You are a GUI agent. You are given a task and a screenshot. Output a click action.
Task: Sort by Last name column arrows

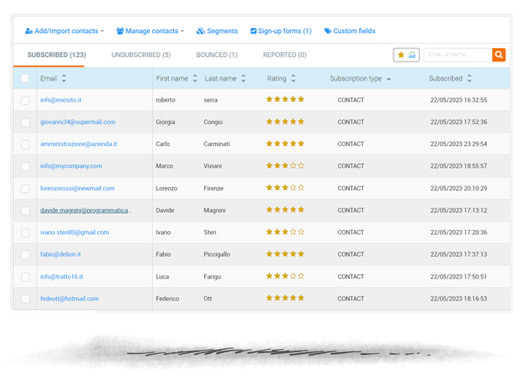(x=243, y=78)
